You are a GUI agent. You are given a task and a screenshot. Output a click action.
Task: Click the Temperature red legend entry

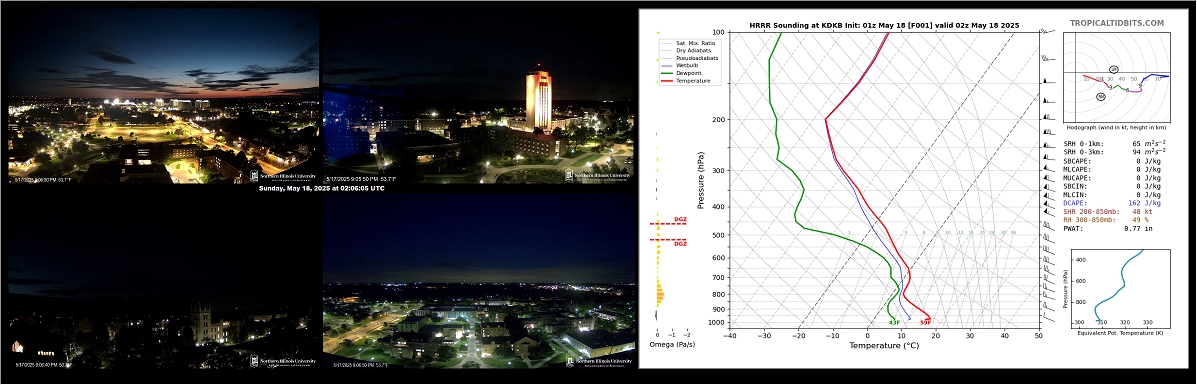pyautogui.click(x=686, y=80)
